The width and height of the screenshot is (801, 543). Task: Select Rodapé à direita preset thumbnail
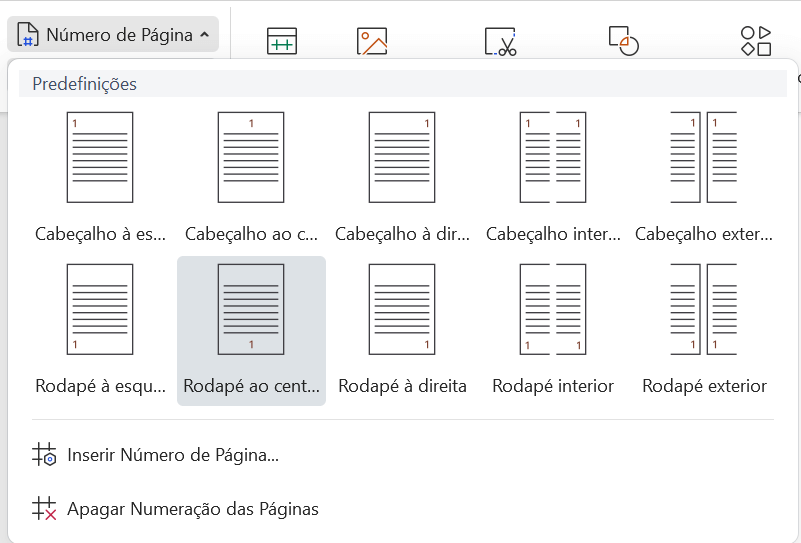(x=402, y=309)
